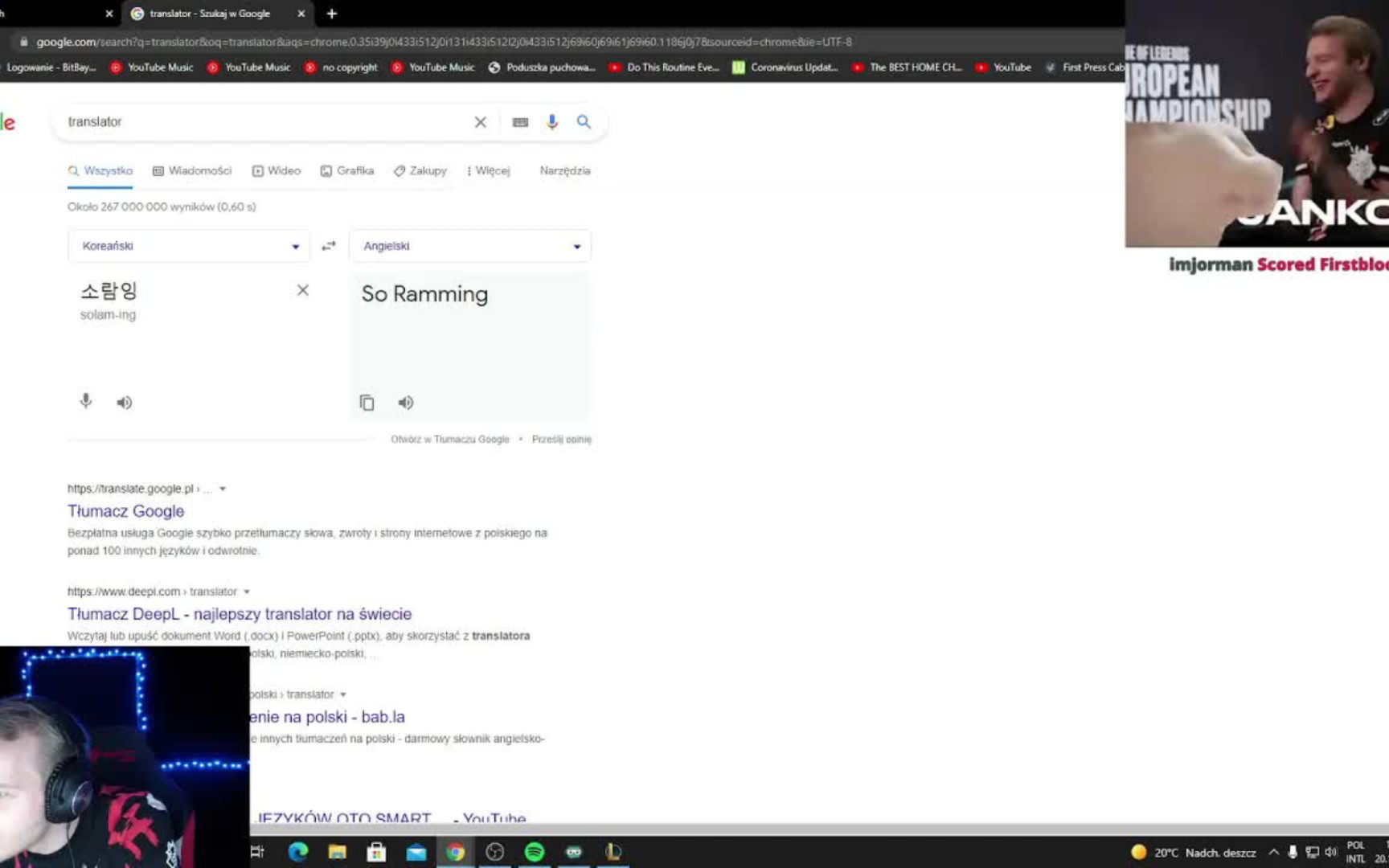Show hidden system tray icons
The height and width of the screenshot is (868, 1389).
pyautogui.click(x=1273, y=852)
